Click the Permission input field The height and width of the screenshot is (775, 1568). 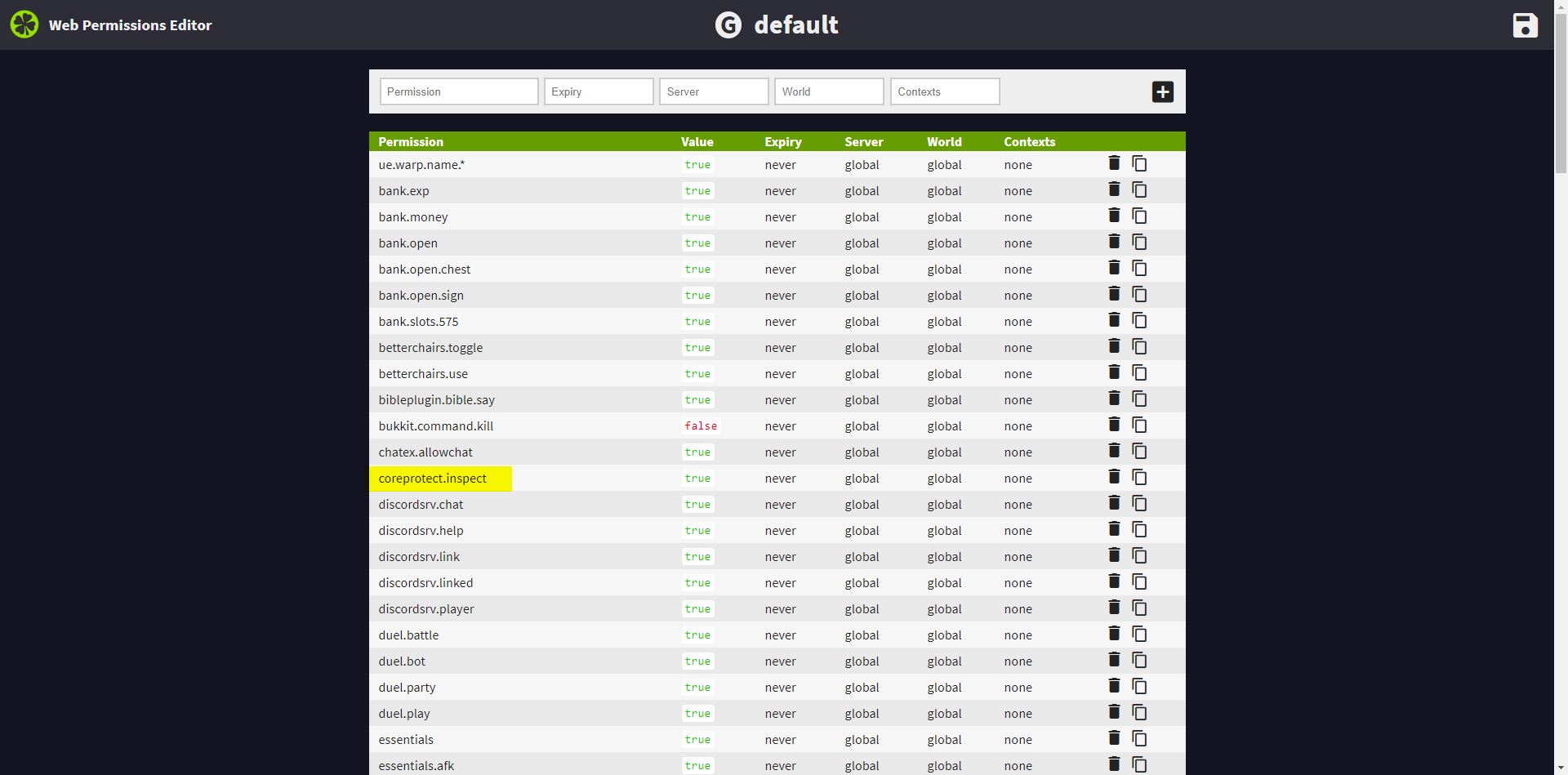click(459, 91)
